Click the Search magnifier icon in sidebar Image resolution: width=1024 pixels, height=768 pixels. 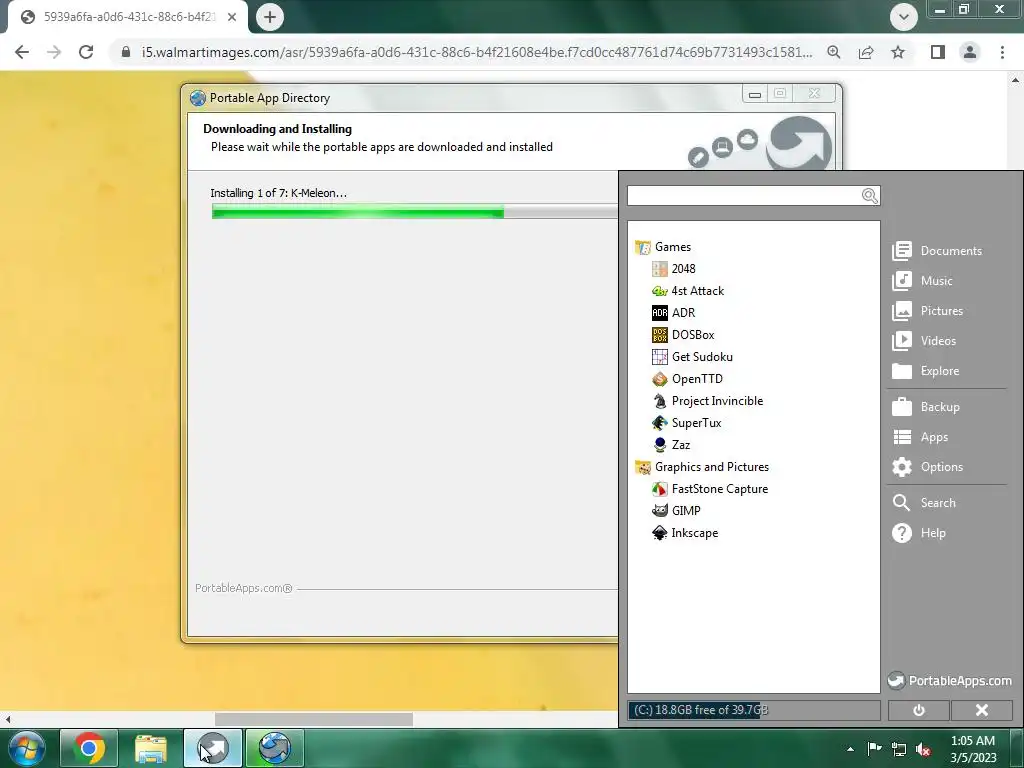pyautogui.click(x=902, y=503)
